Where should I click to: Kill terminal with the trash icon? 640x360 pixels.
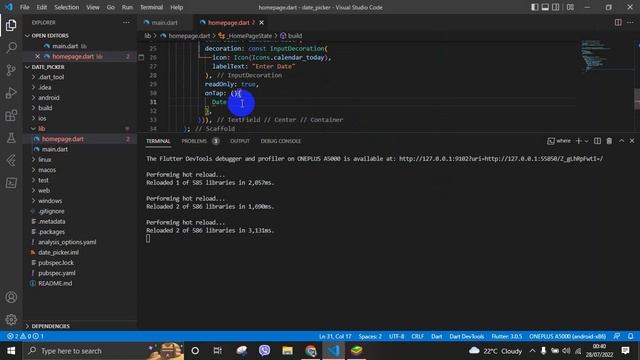(x=609, y=141)
